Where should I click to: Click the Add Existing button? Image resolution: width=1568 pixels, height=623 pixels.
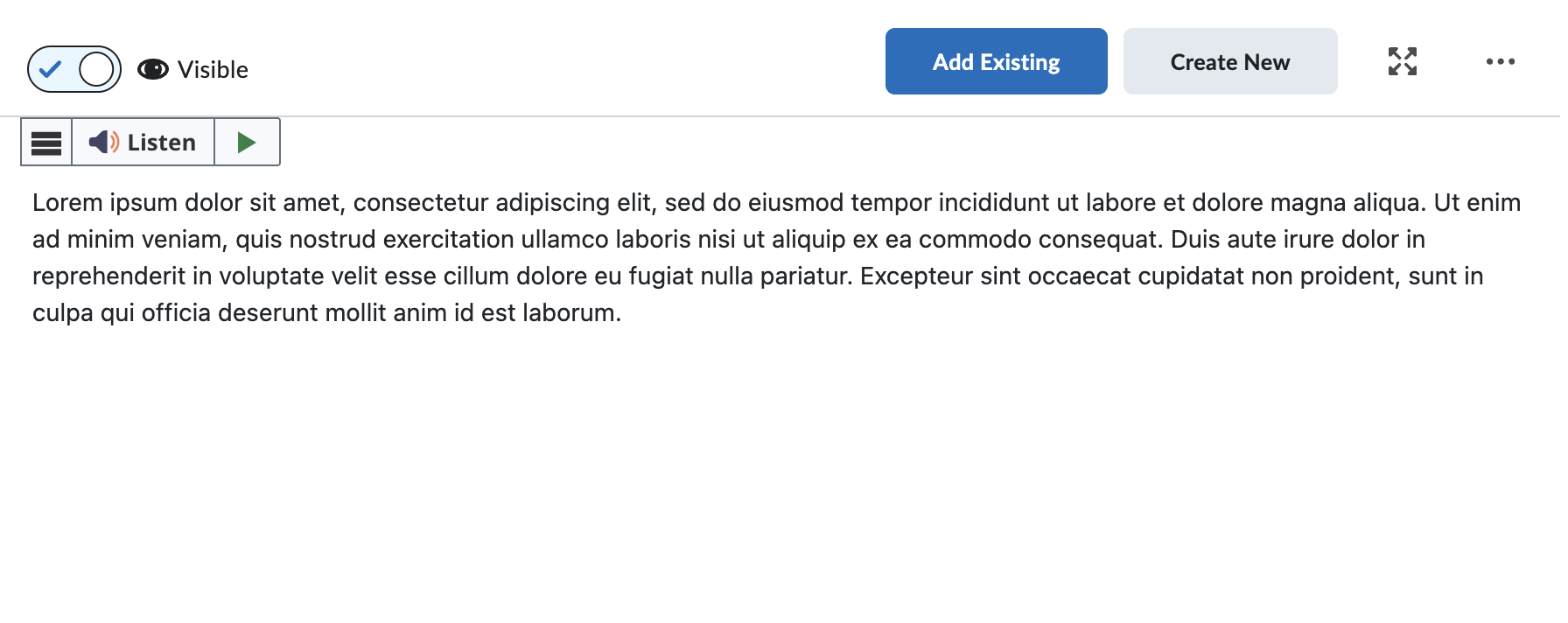[996, 61]
